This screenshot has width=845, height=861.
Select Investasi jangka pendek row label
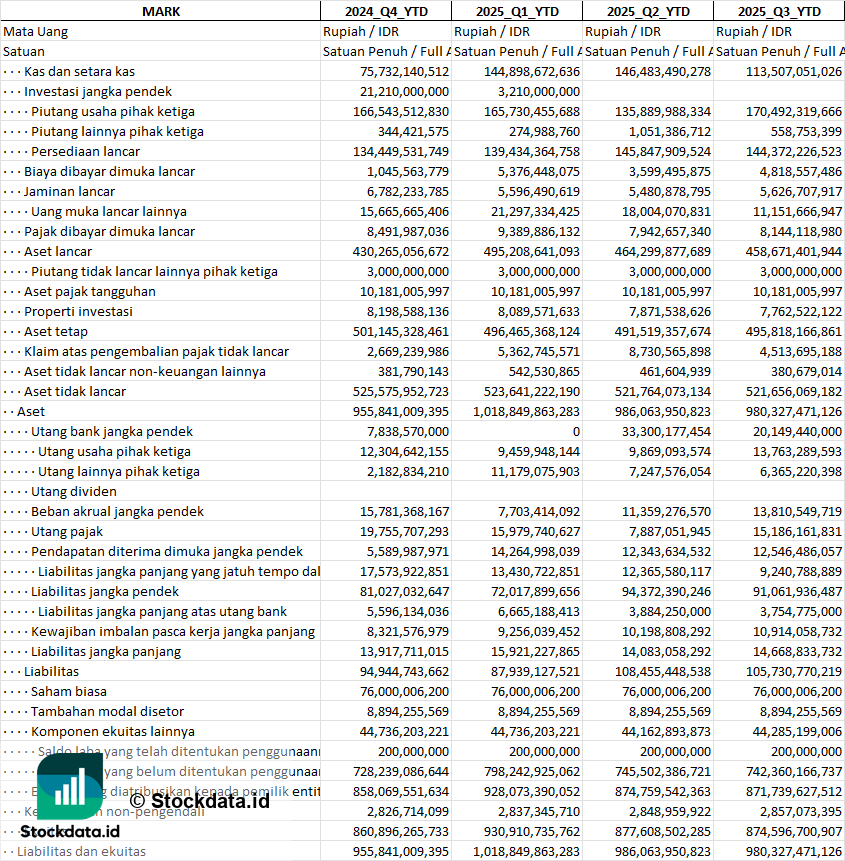click(x=98, y=92)
